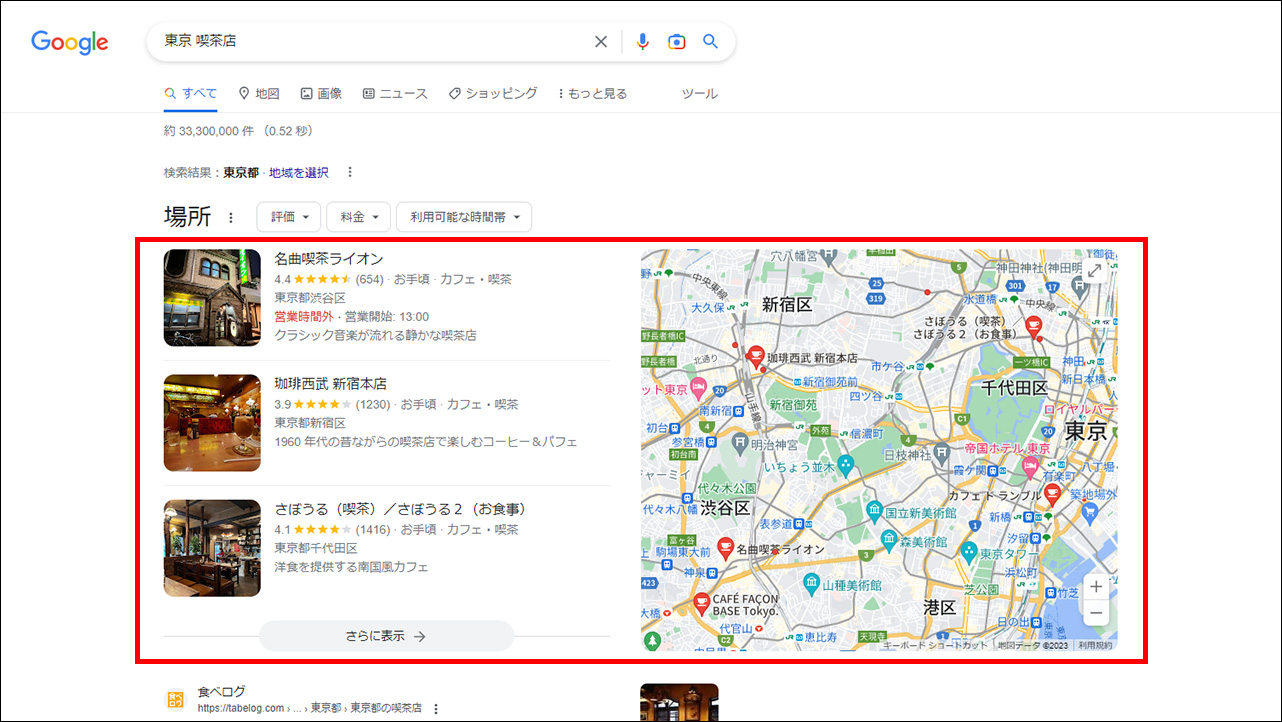1282x722 pixels.
Task: Click the 珈琲西武 新宿本店 map pin
Action: tap(757, 355)
